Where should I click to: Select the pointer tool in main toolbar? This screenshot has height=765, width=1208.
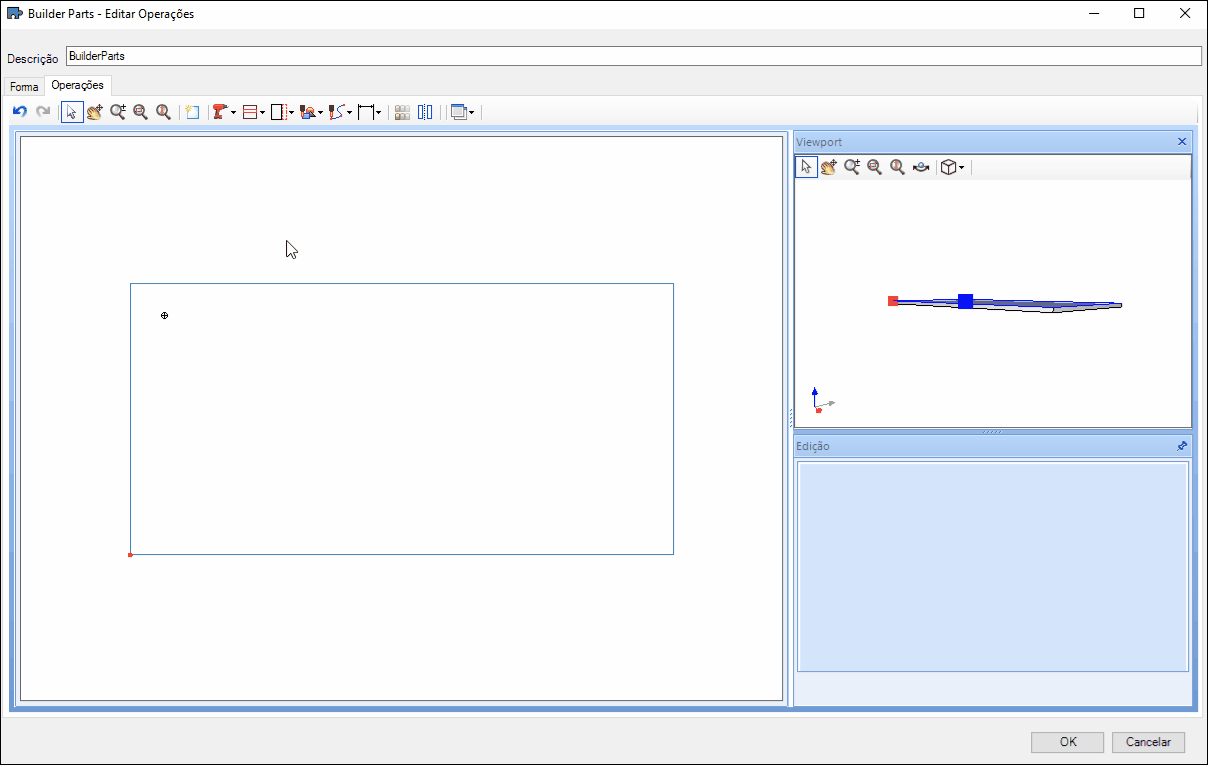click(72, 112)
